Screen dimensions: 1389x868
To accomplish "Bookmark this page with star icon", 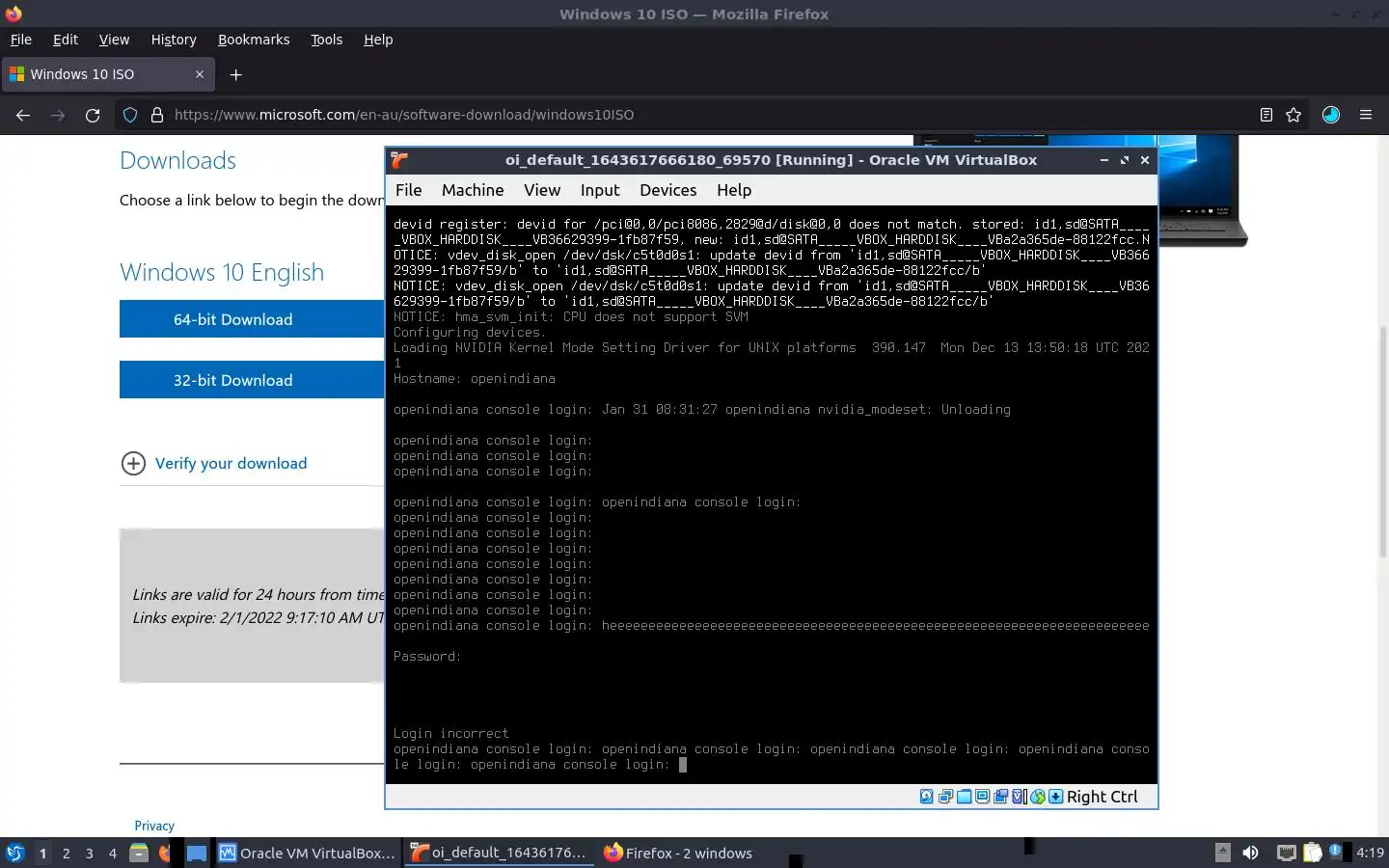I will click(x=1294, y=115).
